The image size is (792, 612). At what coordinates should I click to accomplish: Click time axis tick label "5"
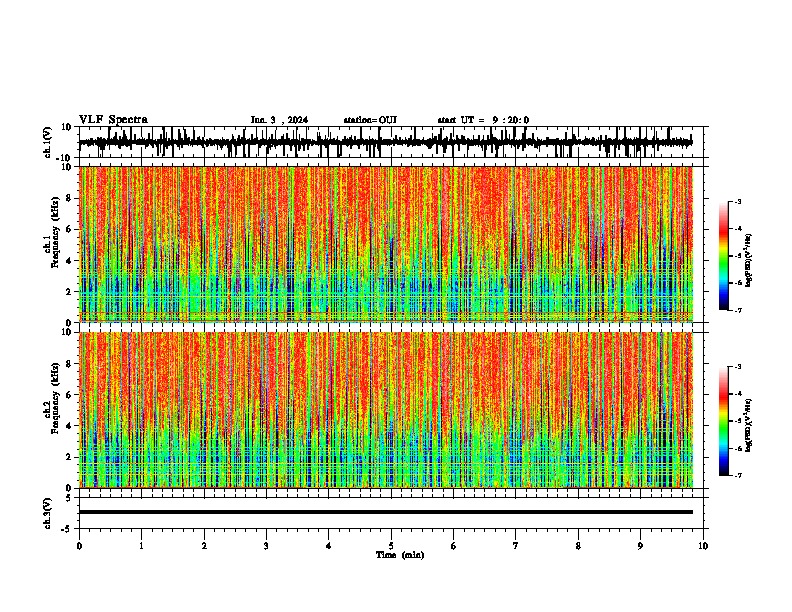pyautogui.click(x=391, y=546)
